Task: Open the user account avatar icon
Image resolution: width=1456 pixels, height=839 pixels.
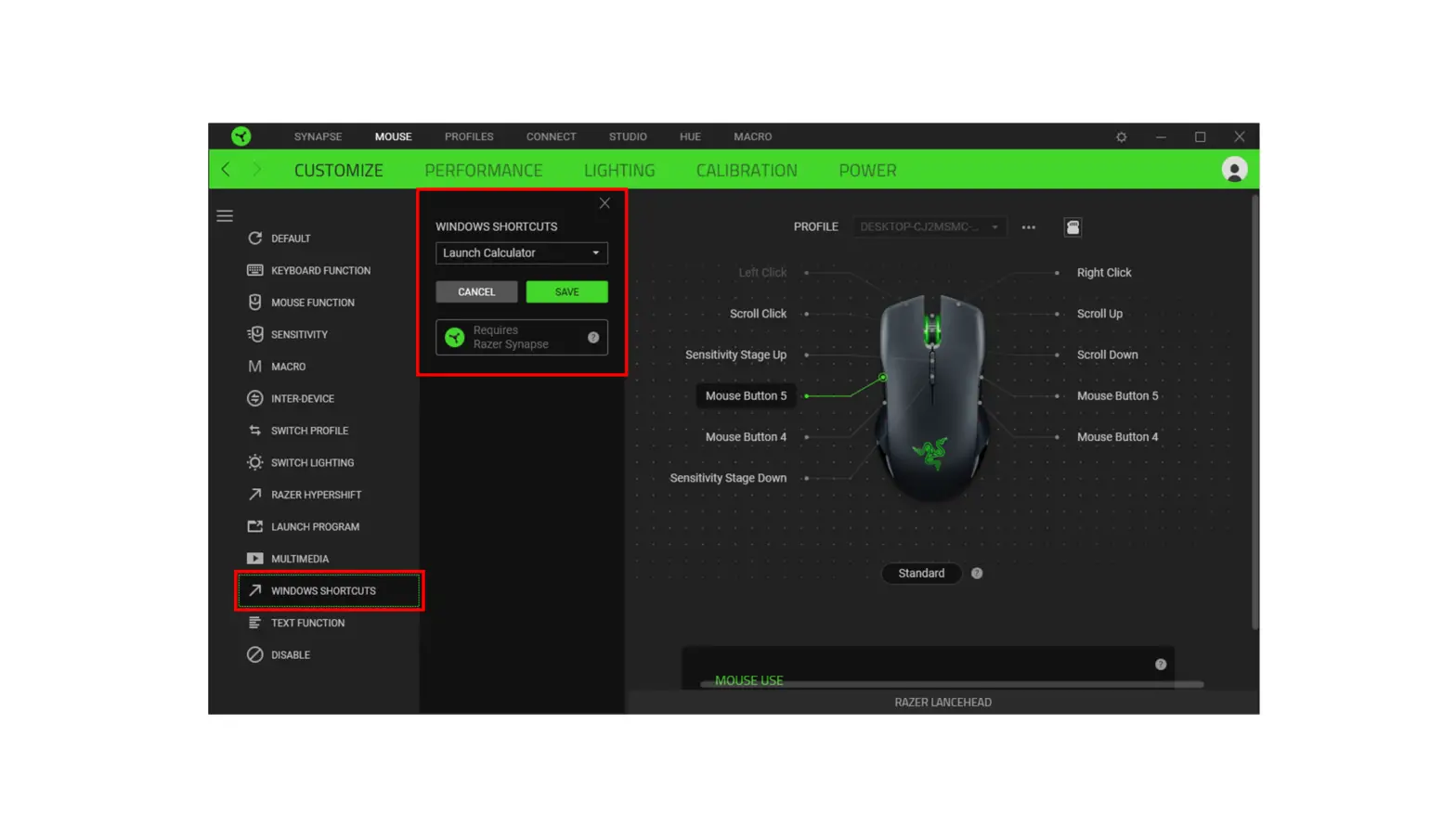Action: click(1234, 169)
